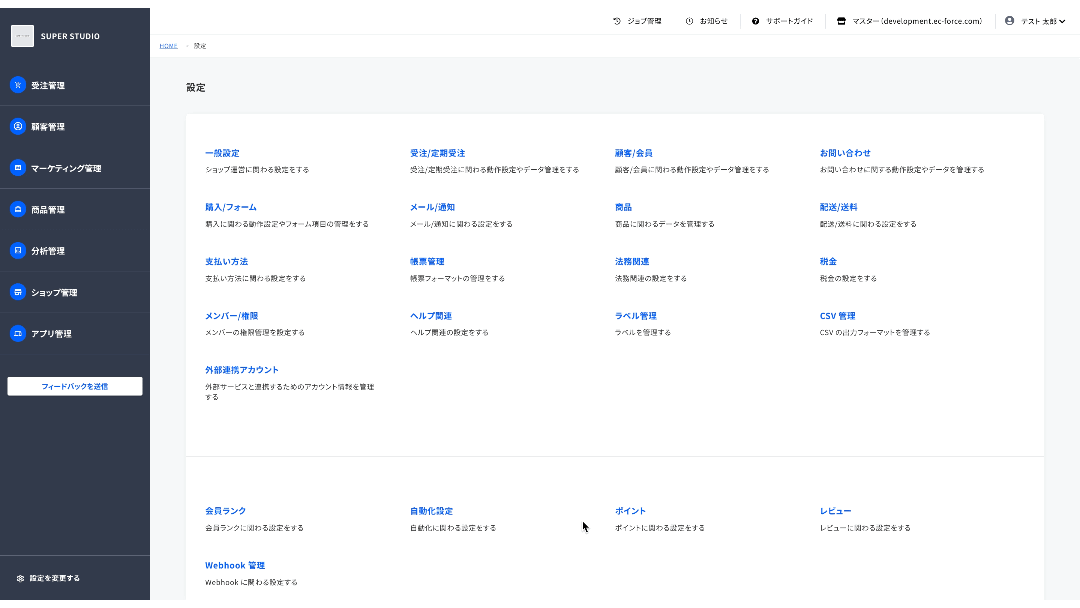Viewport: 1080px width, 608px height.
Task: Open ヘルプ関連 settings
Action: [x=431, y=316]
